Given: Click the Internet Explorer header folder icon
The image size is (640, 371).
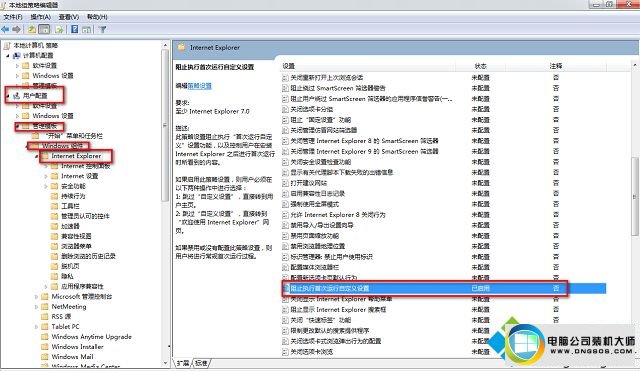Looking at the screenshot, I should 182,47.
